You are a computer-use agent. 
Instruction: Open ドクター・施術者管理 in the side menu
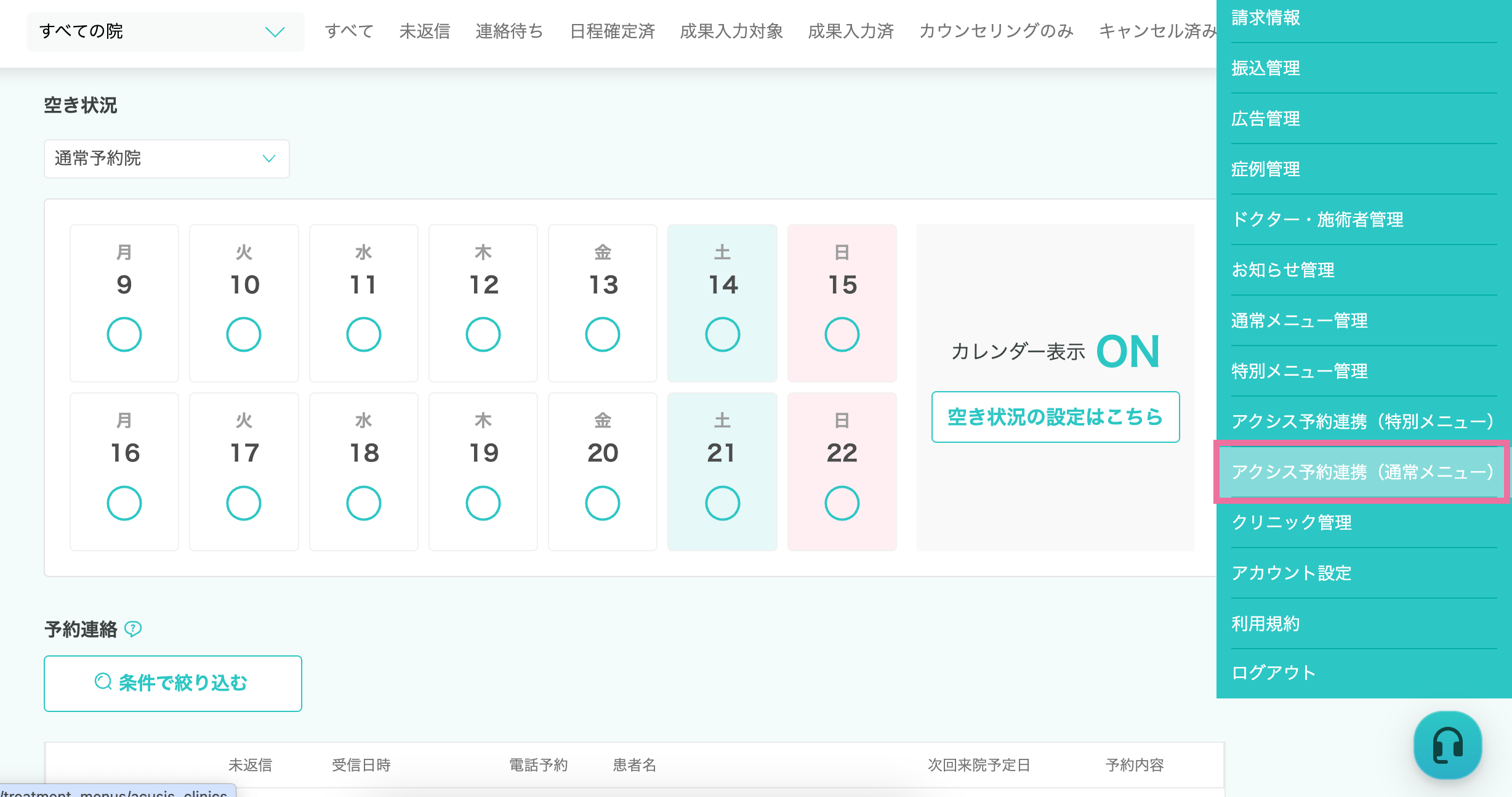click(x=1317, y=219)
